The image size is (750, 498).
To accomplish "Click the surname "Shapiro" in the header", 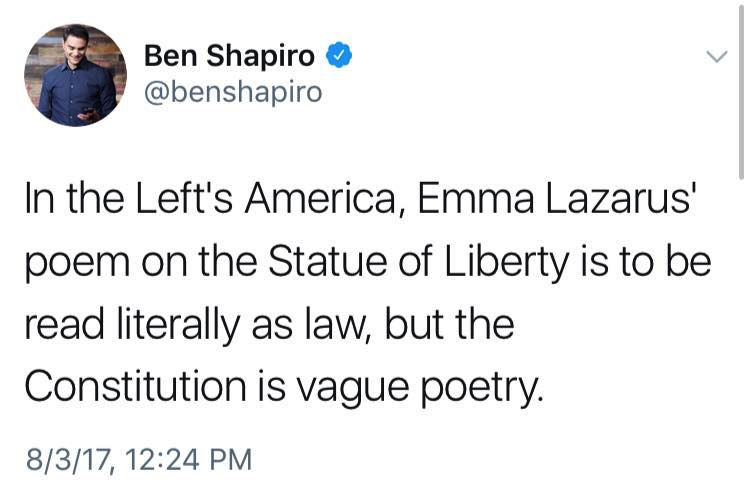I will click(x=260, y=56).
